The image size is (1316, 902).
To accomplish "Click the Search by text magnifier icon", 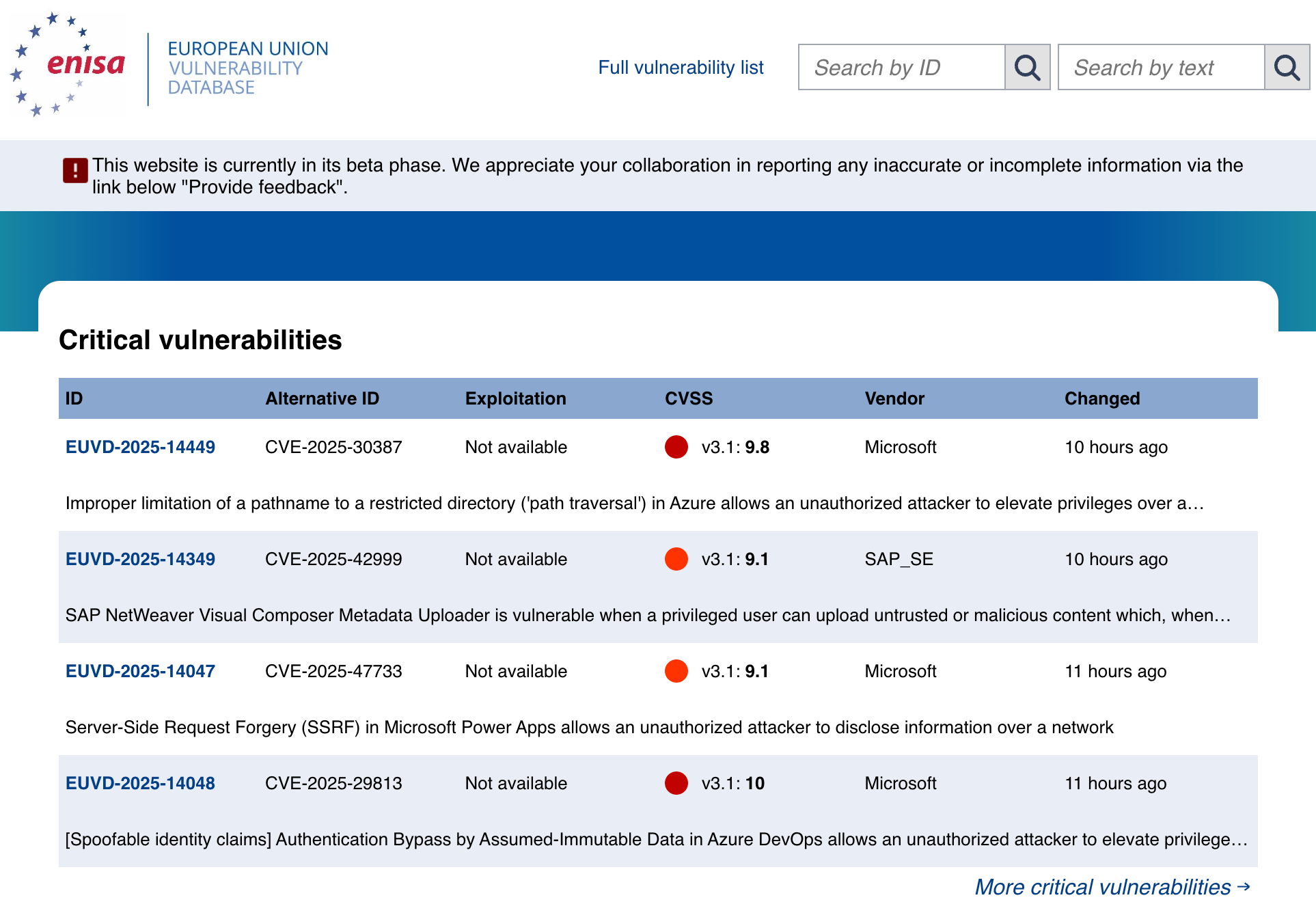I will [1287, 68].
